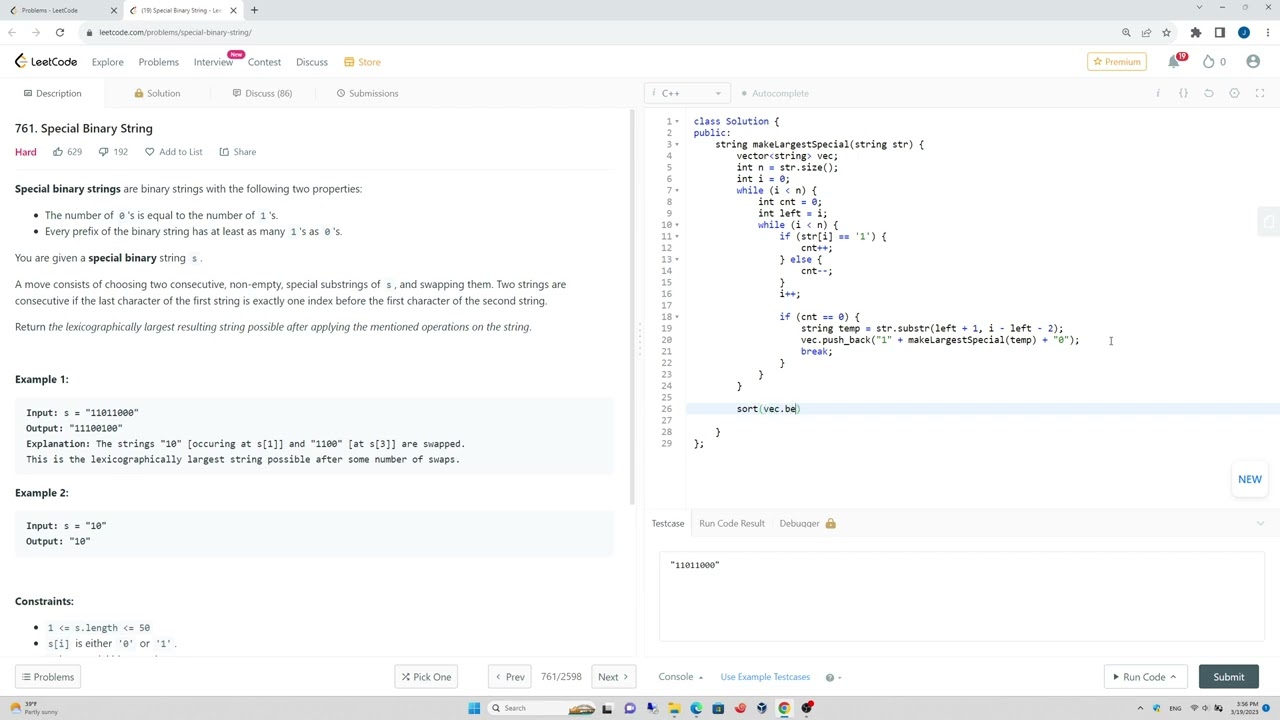Click the locked Debugger padlock icon
The height and width of the screenshot is (720, 1280).
[x=830, y=523]
